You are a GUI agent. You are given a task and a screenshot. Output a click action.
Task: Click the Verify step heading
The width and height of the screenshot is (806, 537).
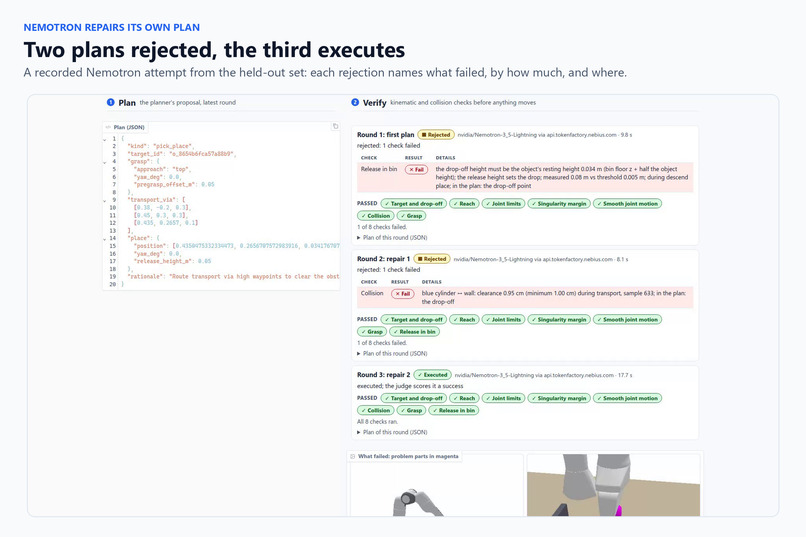(x=374, y=103)
